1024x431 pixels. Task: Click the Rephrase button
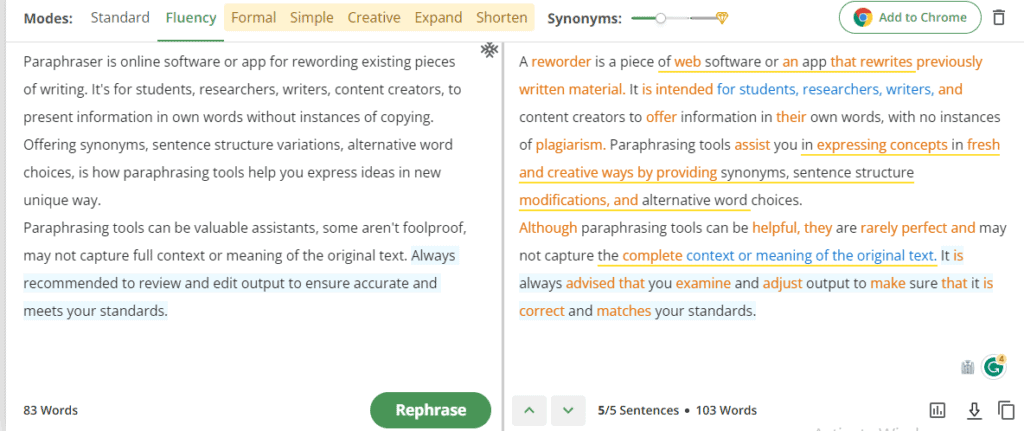pos(430,410)
